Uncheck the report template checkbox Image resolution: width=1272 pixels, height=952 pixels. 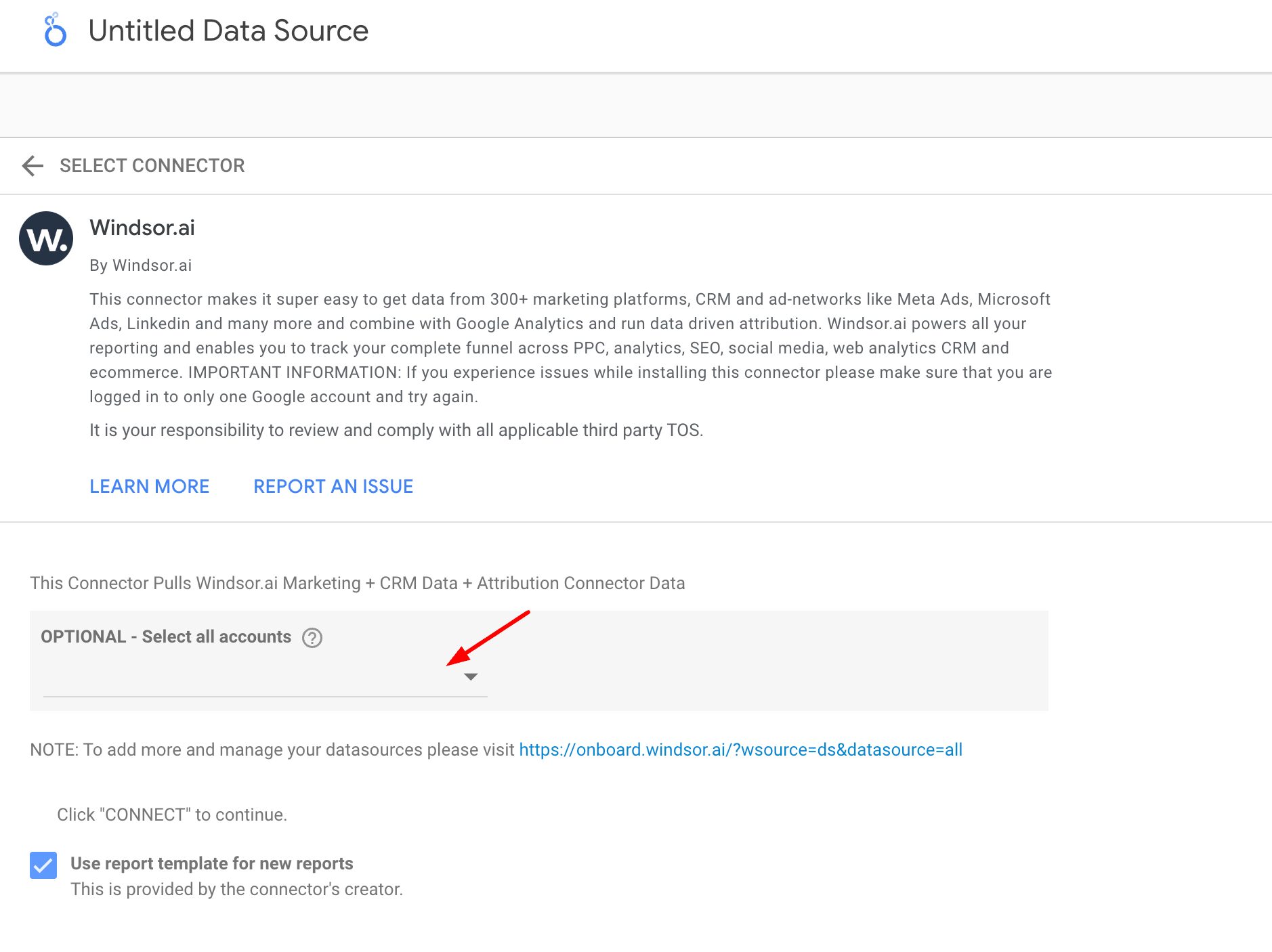click(x=43, y=865)
